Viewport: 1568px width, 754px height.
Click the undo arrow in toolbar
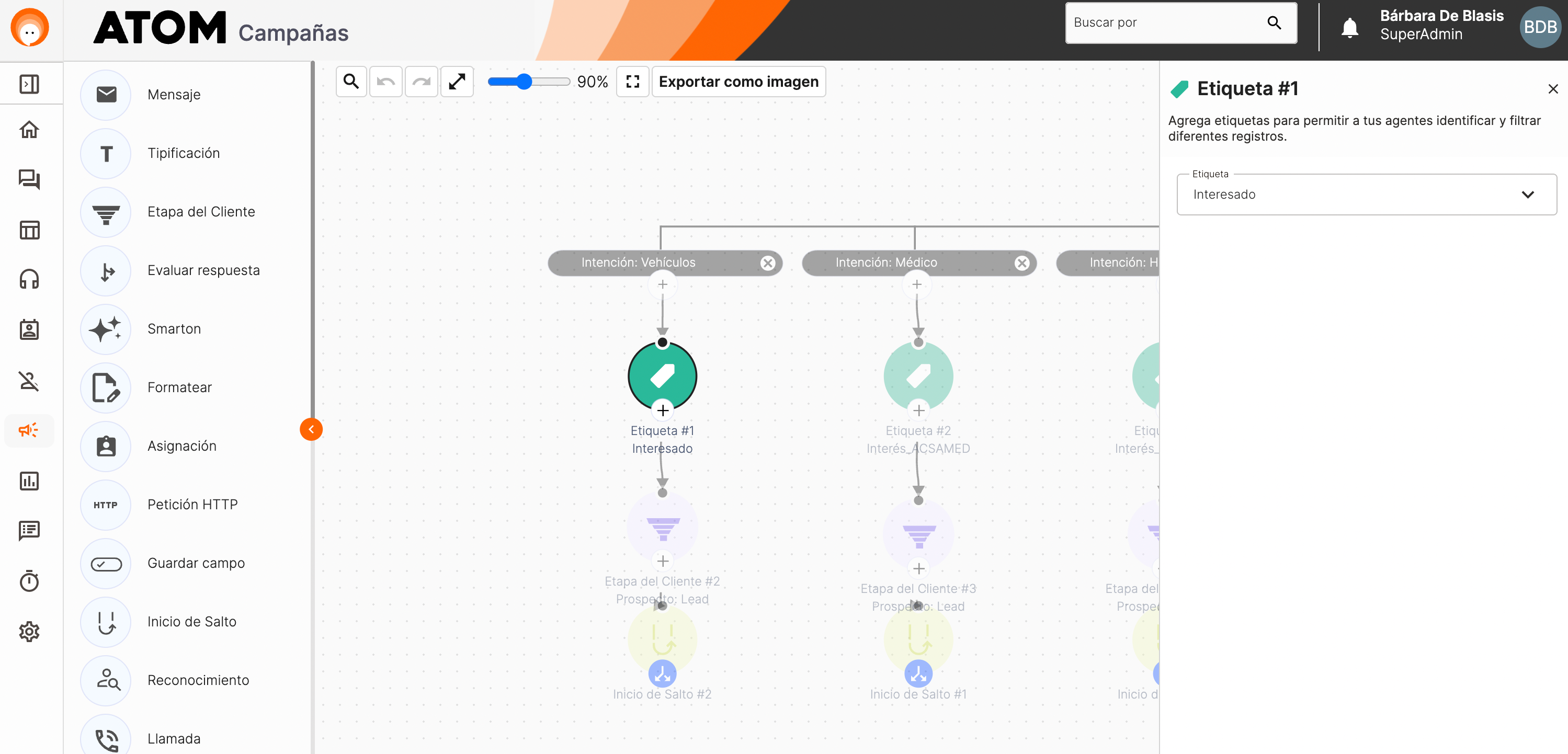pos(386,82)
